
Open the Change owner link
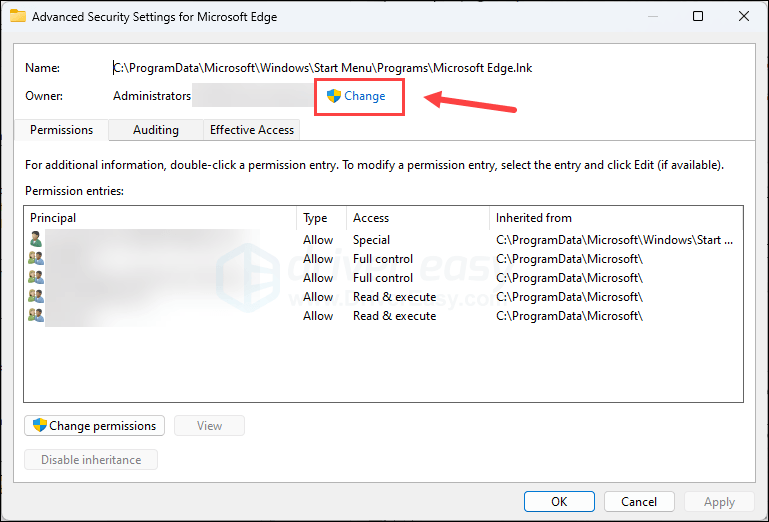[364, 96]
